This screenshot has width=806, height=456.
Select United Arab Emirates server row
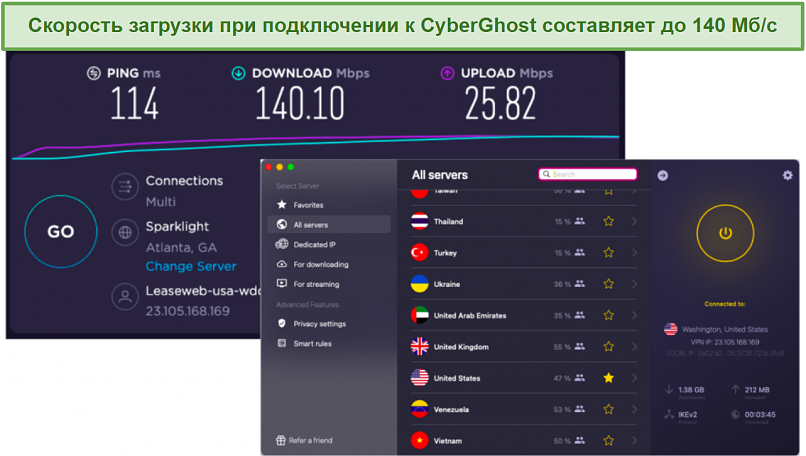click(x=524, y=315)
